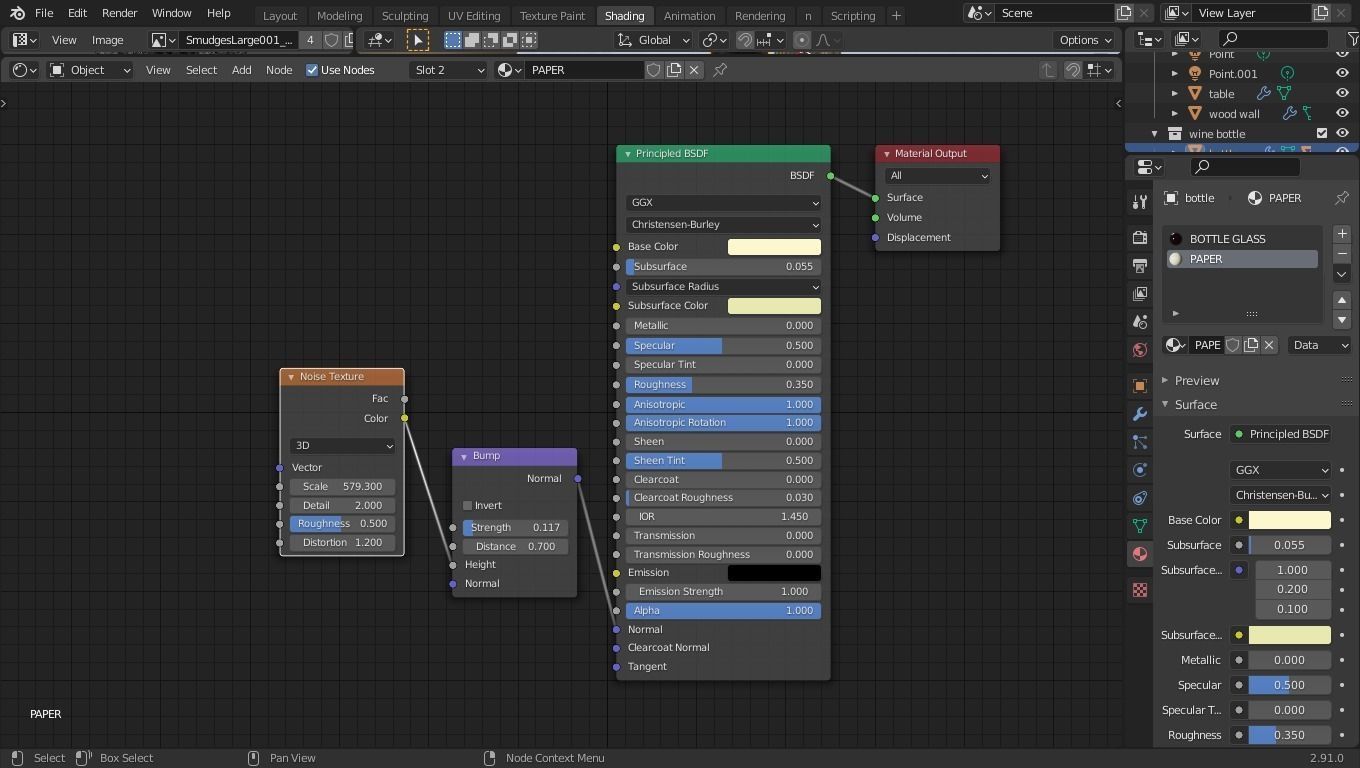Open the Options dropdown
Screen dimensions: 1360x768
click(1086, 40)
